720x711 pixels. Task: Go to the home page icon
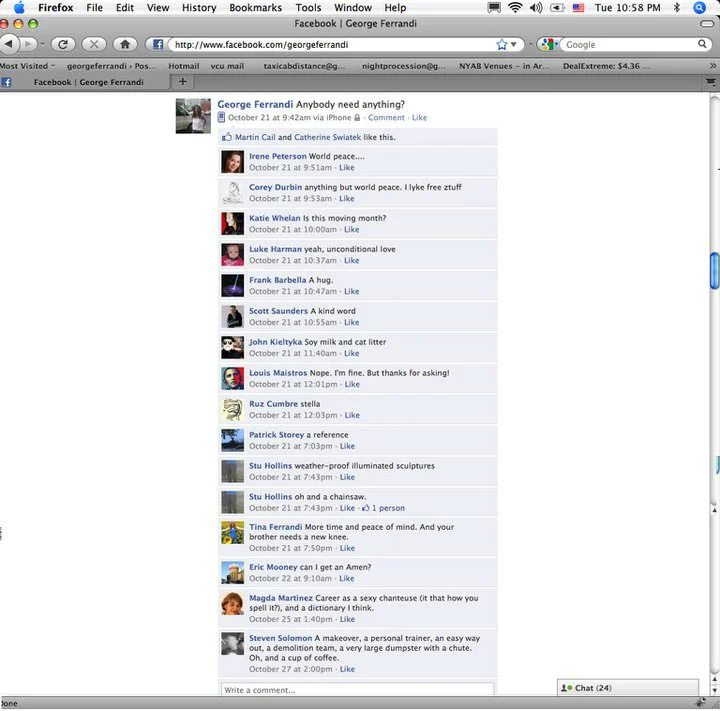[x=125, y=44]
